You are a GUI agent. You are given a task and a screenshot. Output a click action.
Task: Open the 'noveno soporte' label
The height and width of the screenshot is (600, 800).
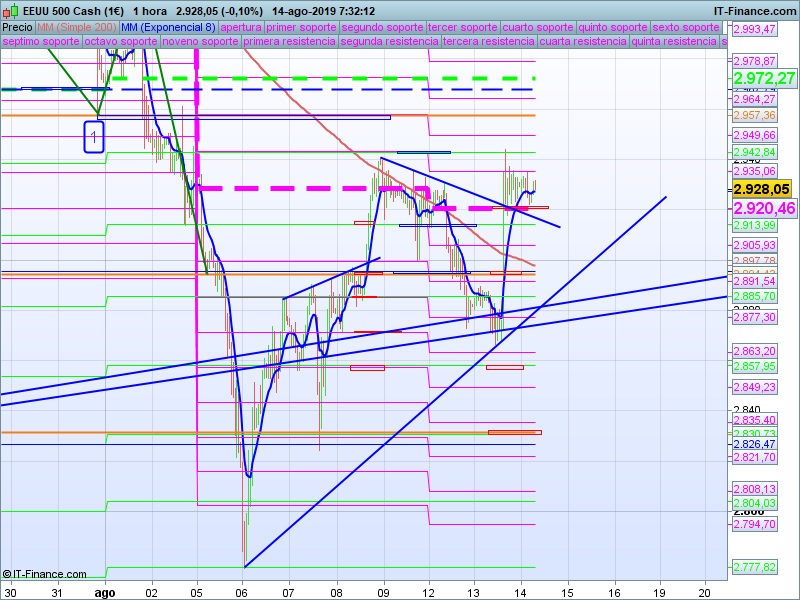[x=199, y=42]
